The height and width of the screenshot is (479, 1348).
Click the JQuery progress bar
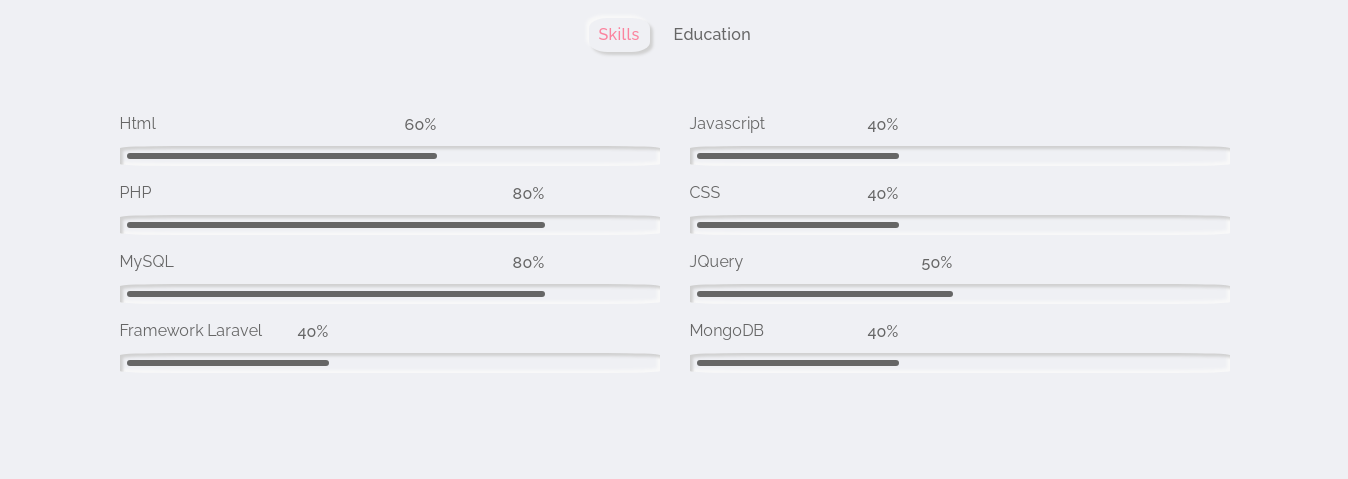tap(960, 294)
